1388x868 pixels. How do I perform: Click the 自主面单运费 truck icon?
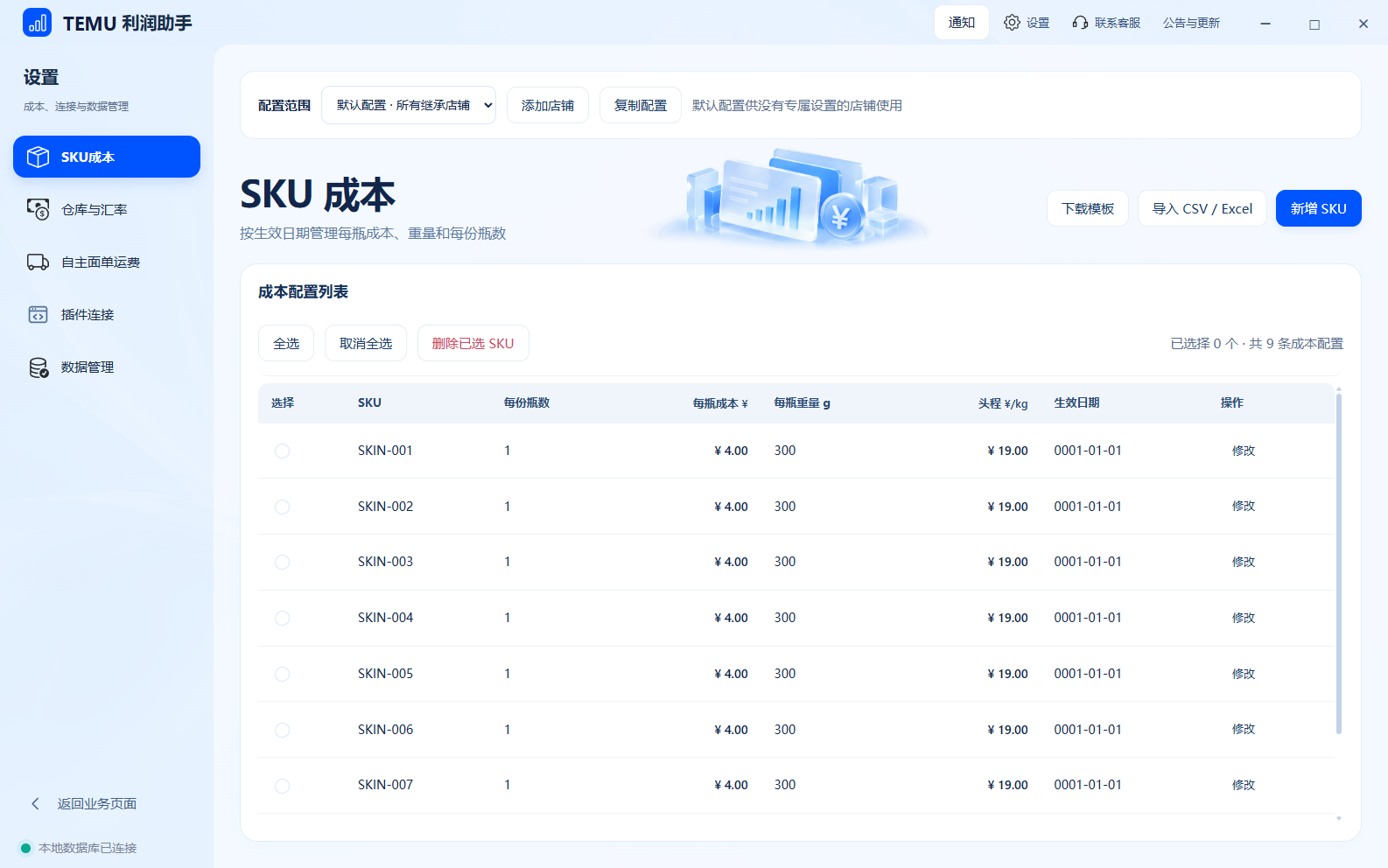[38, 262]
